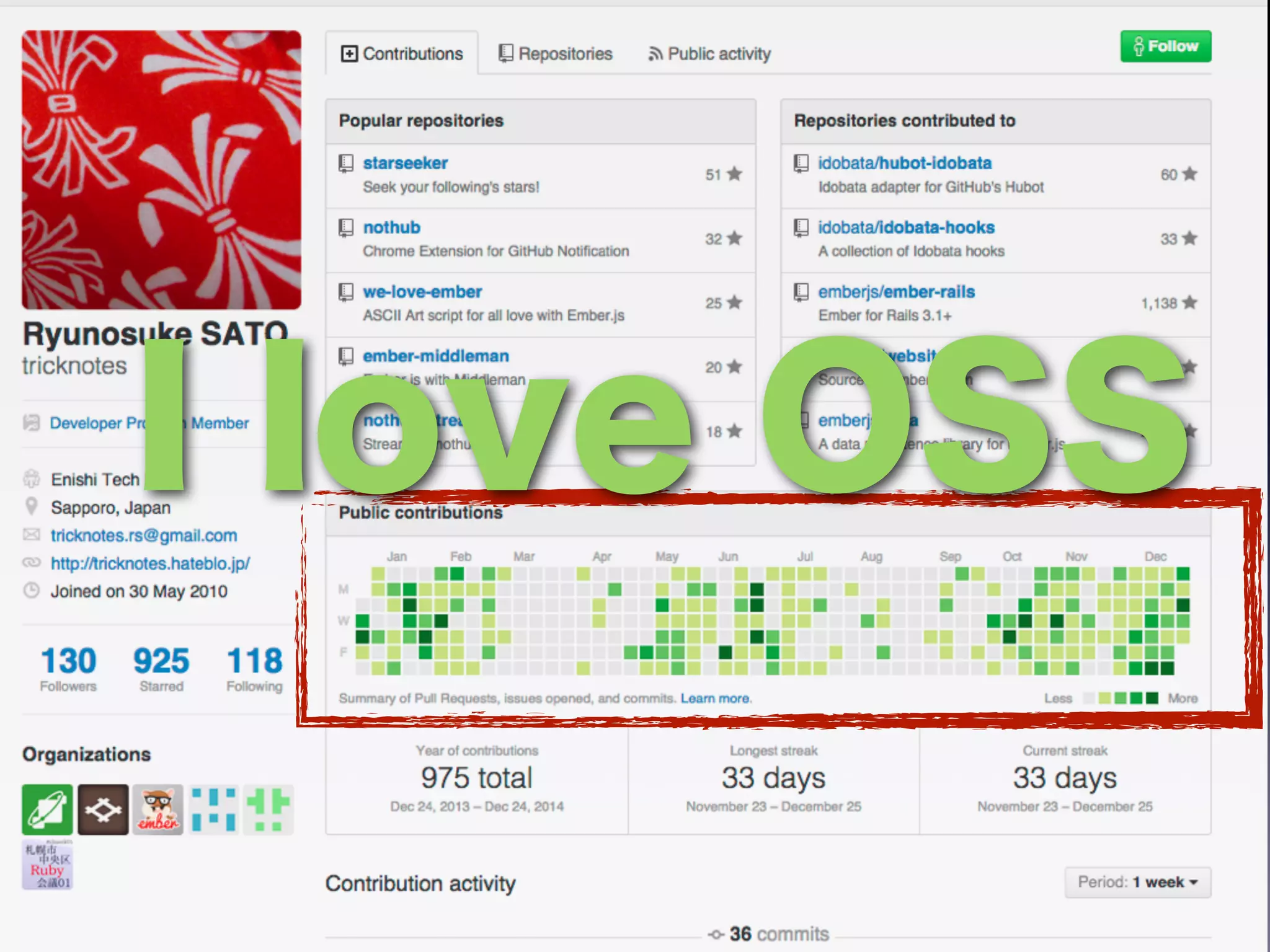Open the Public activity tab

709,54
